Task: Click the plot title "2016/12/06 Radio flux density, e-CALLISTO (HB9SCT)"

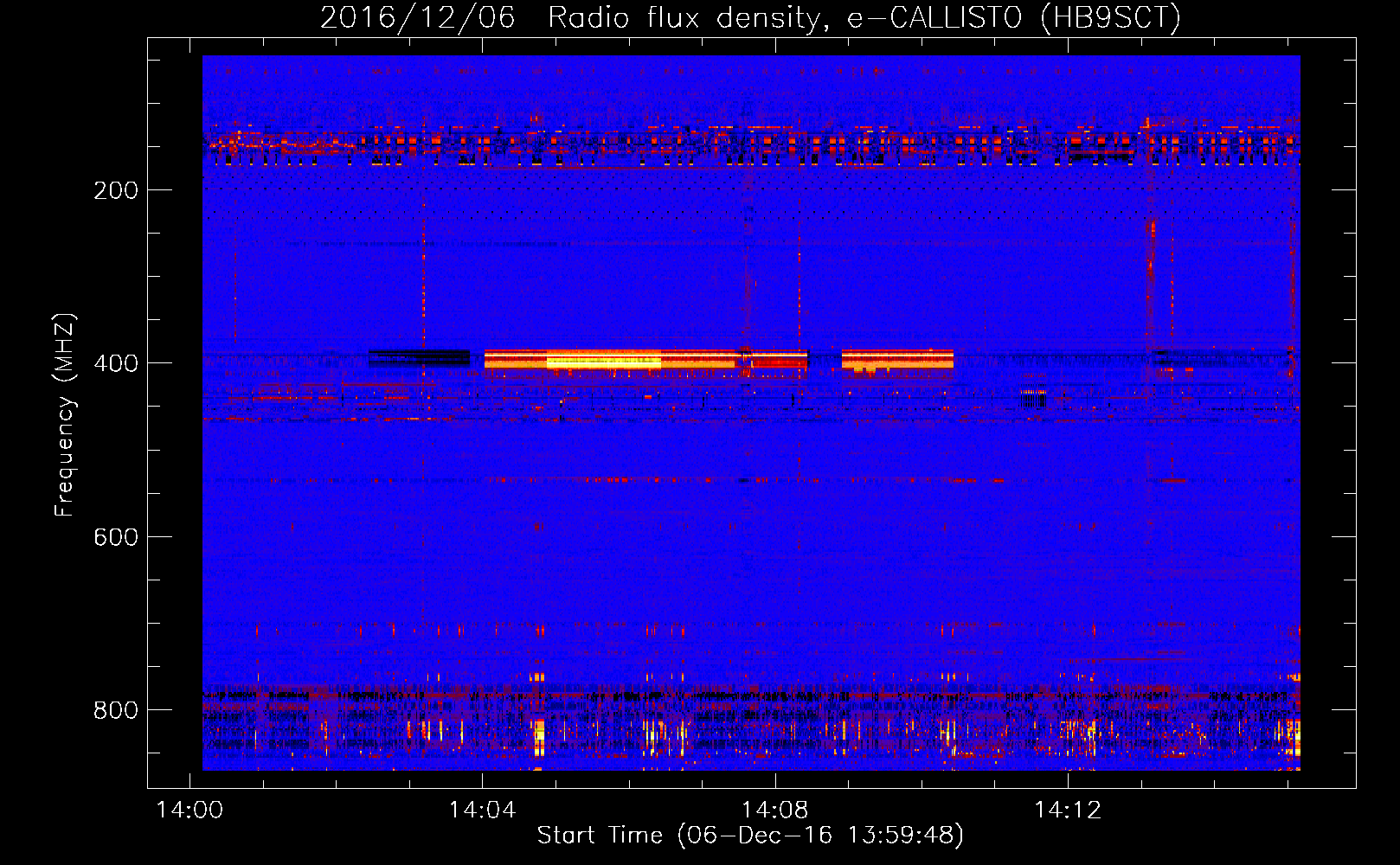Action: click(750, 17)
